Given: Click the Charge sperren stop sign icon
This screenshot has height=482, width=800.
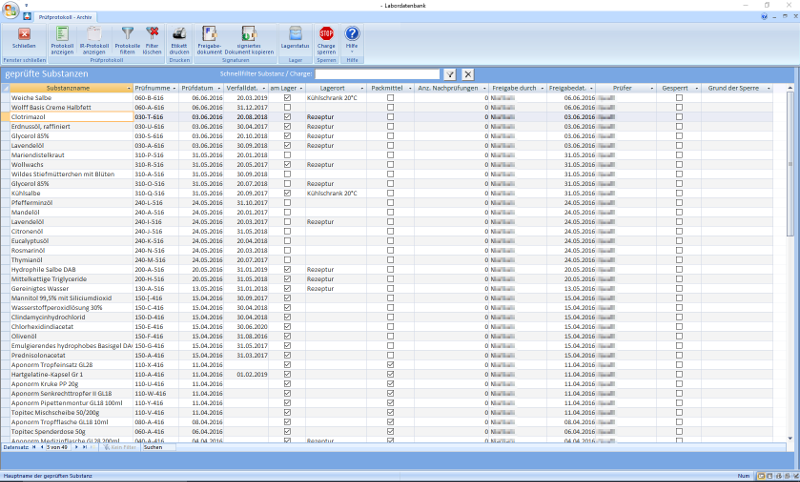Looking at the screenshot, I should coord(326,35).
